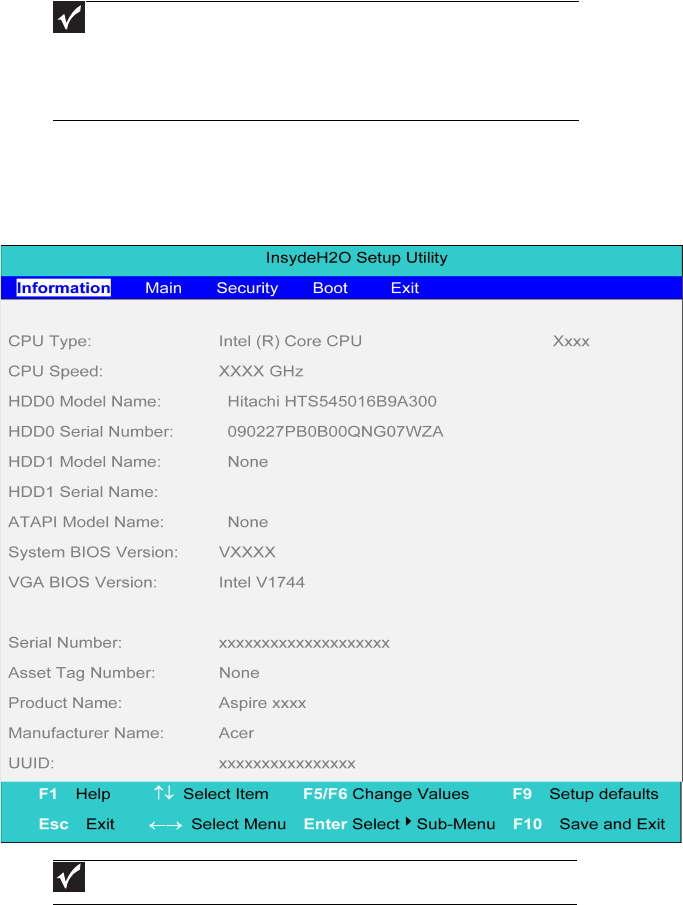Click the F1 Help key hint

tap(74, 794)
